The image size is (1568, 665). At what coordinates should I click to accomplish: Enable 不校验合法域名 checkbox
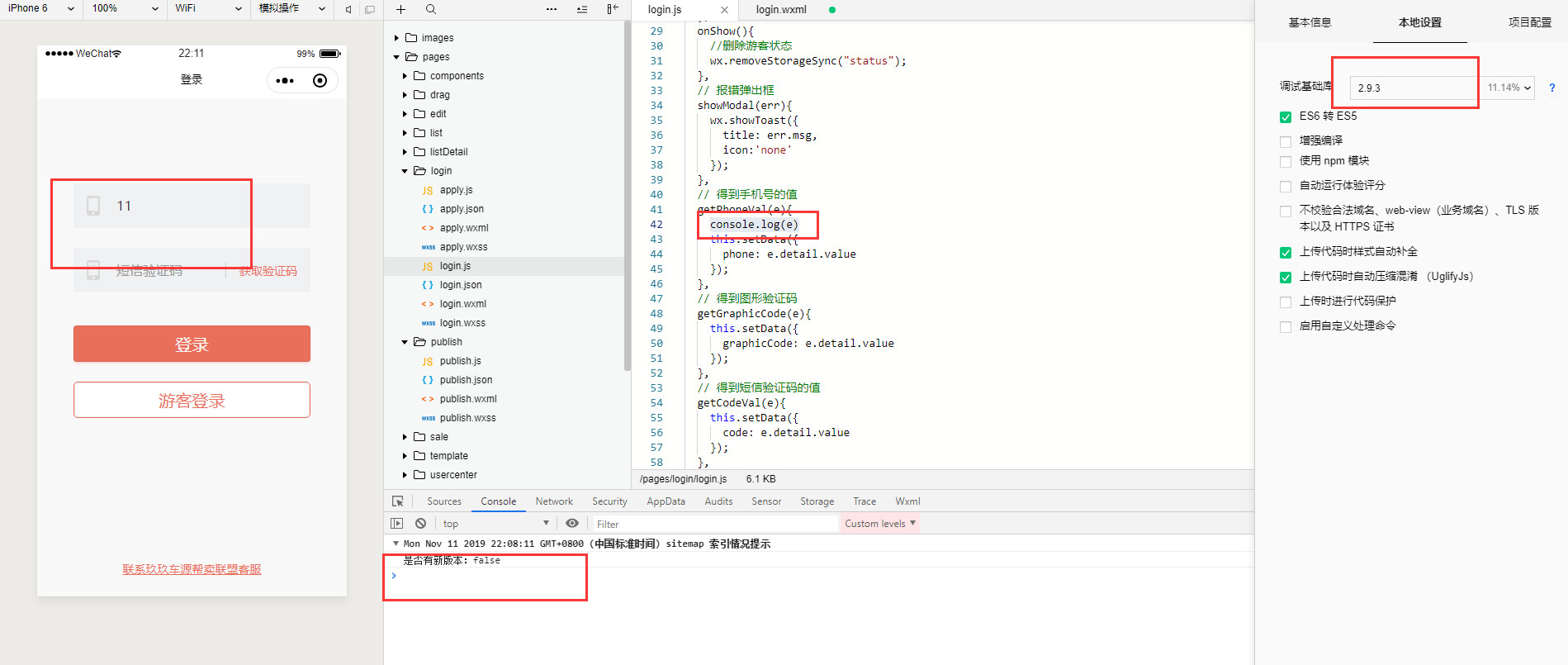[1286, 211]
